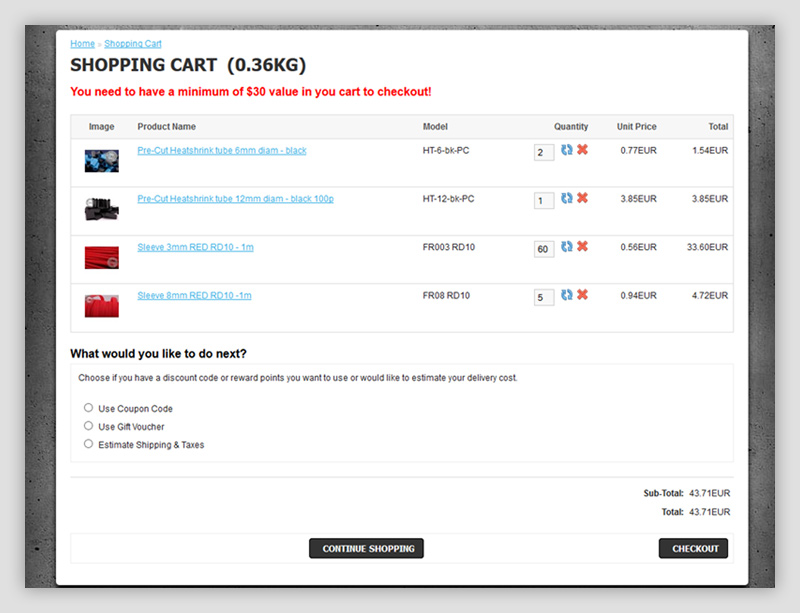
Task: Click update icon for 6mm Heatshrink tube
Action: coord(567,150)
